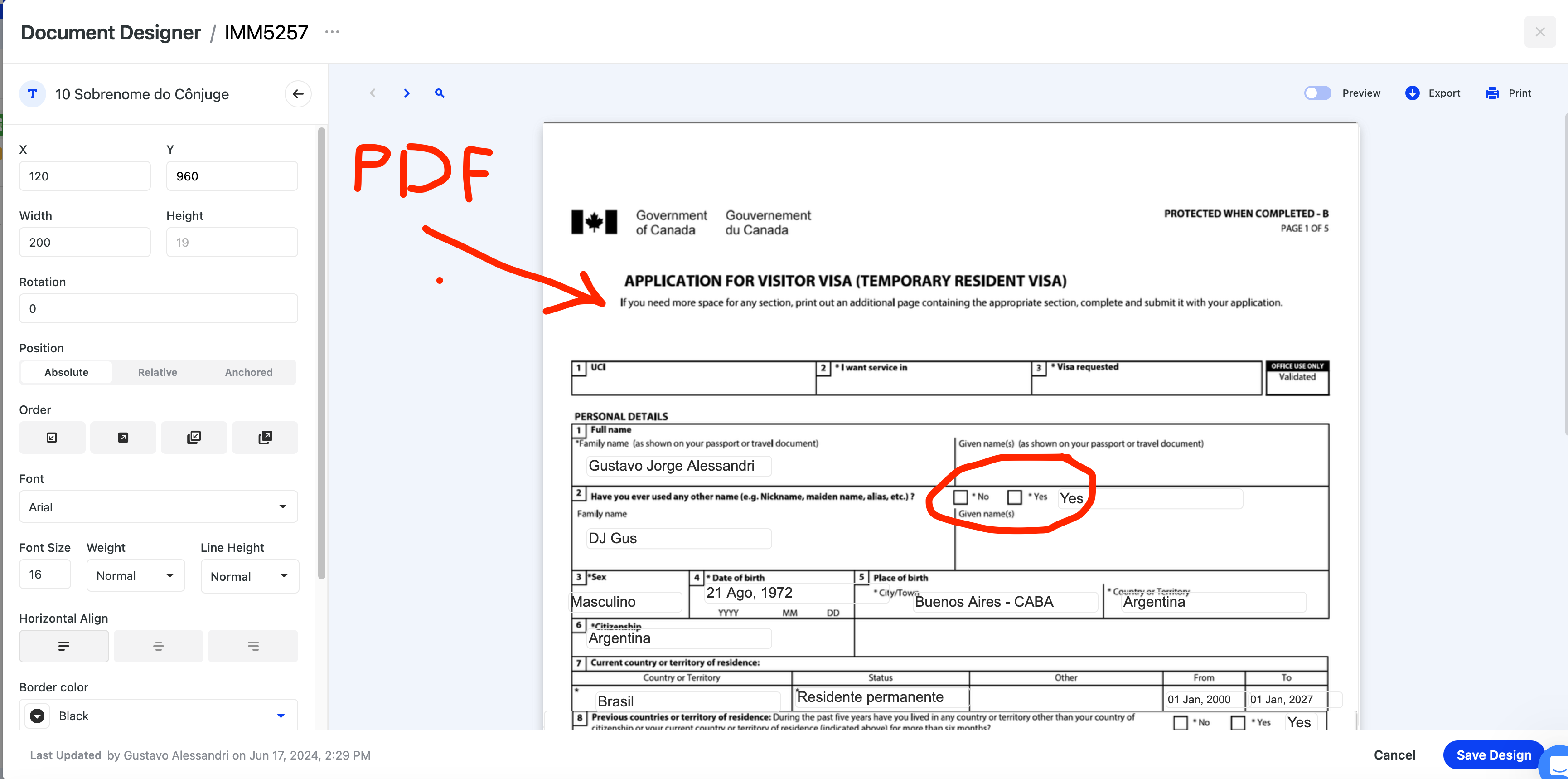Switch position to Relative tab

(x=157, y=372)
